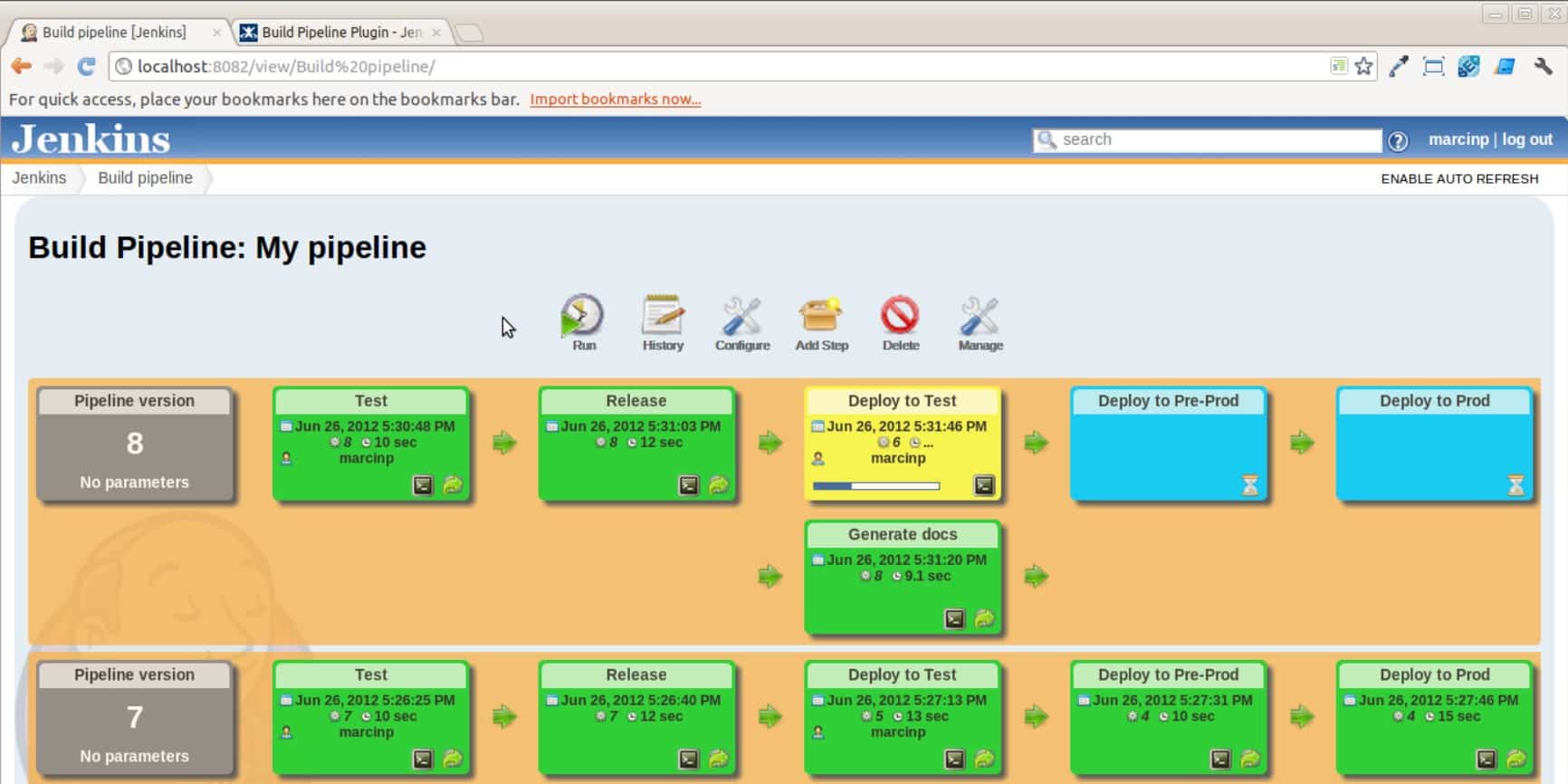Open marcinp user profile link
Image resolution: width=1568 pixels, height=784 pixels.
[1458, 139]
